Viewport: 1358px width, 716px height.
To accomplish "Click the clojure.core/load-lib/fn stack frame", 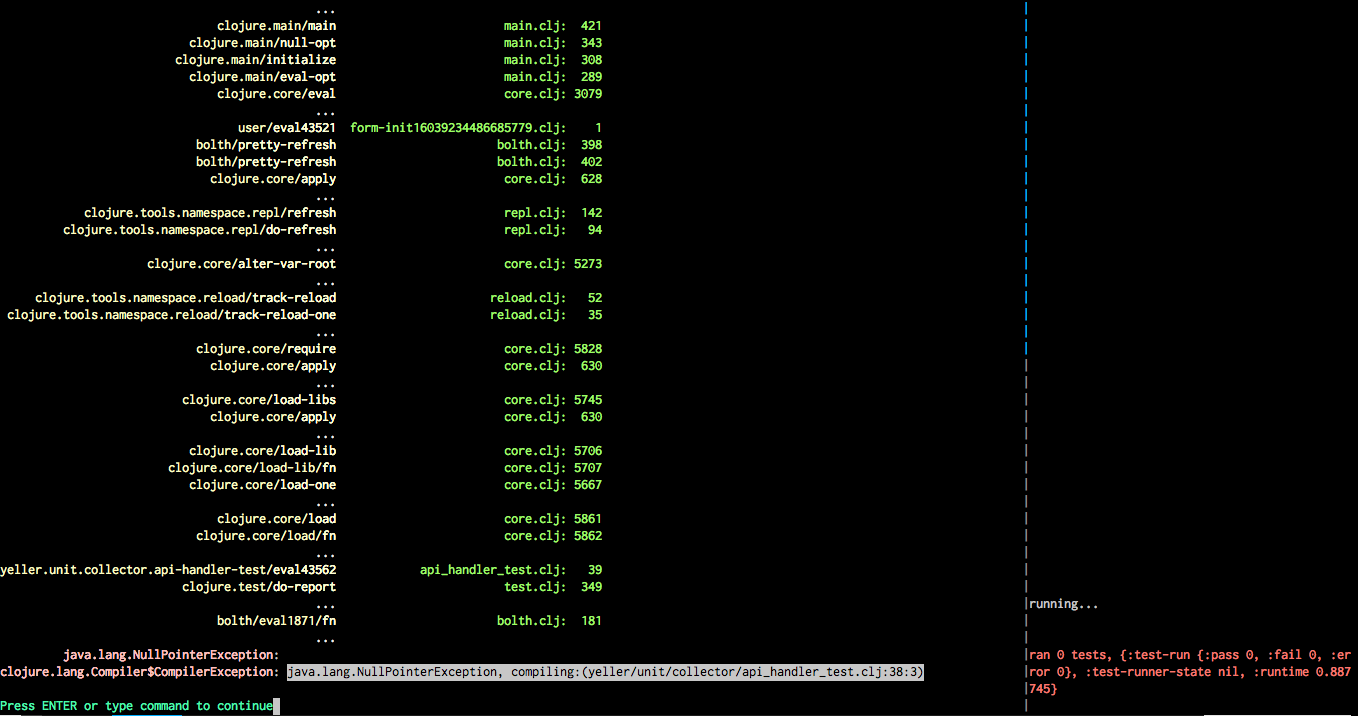I will click(x=251, y=468).
